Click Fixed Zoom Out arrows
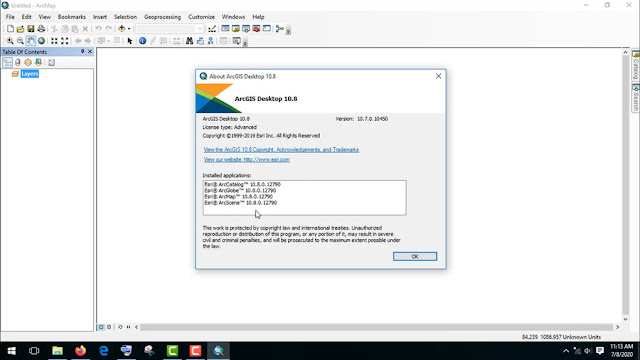Viewport: 640px width, 360px height. pos(64,41)
